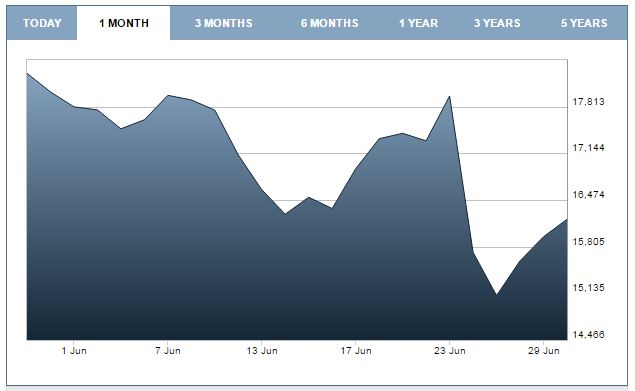Click the 14,466 y-axis value

point(588,335)
